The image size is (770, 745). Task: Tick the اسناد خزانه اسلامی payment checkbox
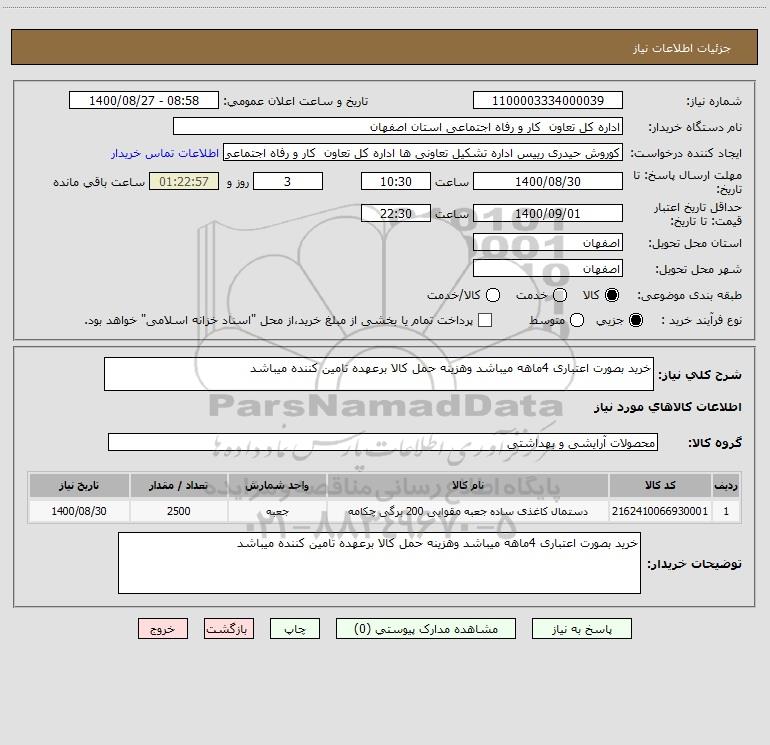tap(485, 320)
